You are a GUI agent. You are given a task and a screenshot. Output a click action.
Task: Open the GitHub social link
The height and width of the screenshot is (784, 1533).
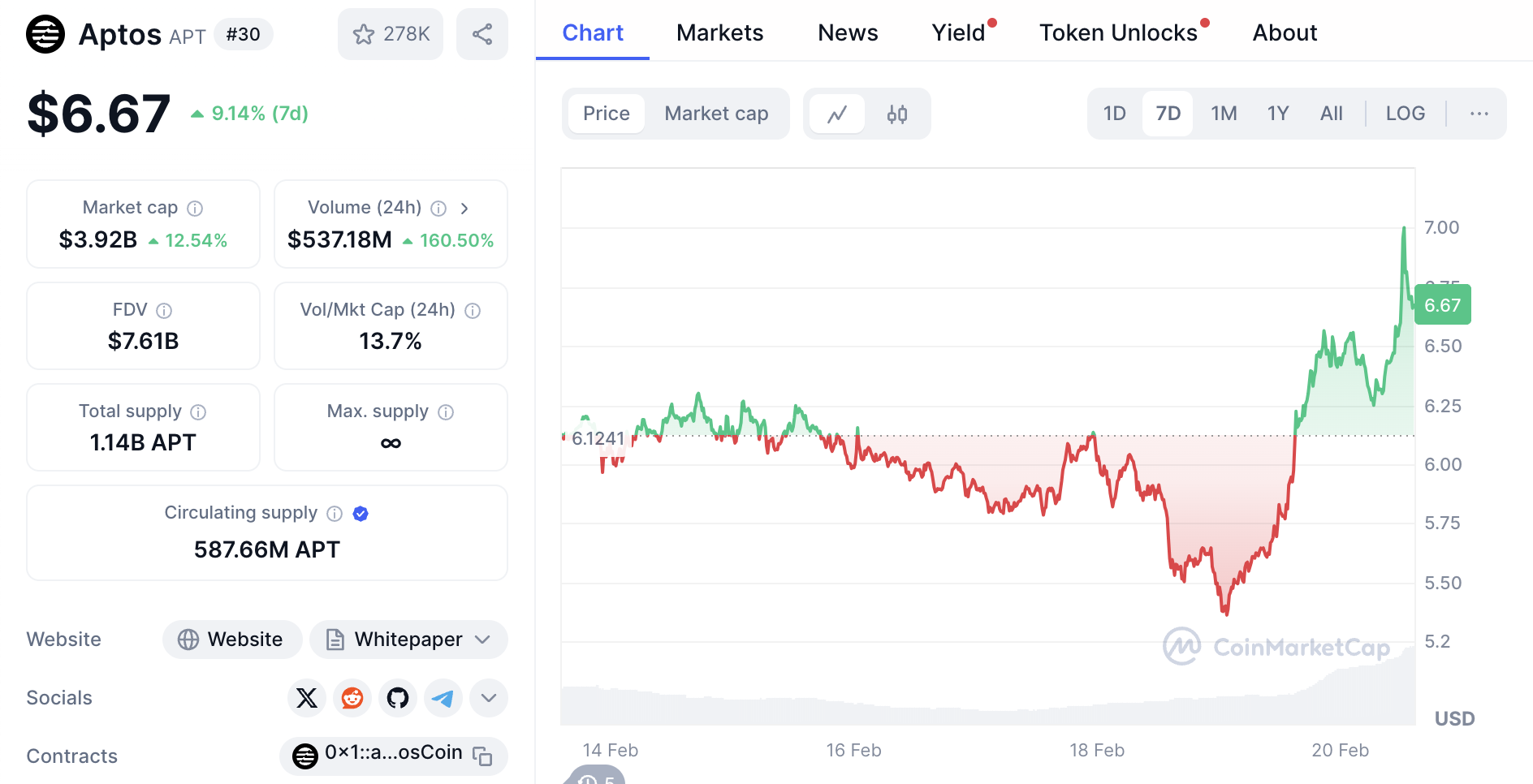398,698
